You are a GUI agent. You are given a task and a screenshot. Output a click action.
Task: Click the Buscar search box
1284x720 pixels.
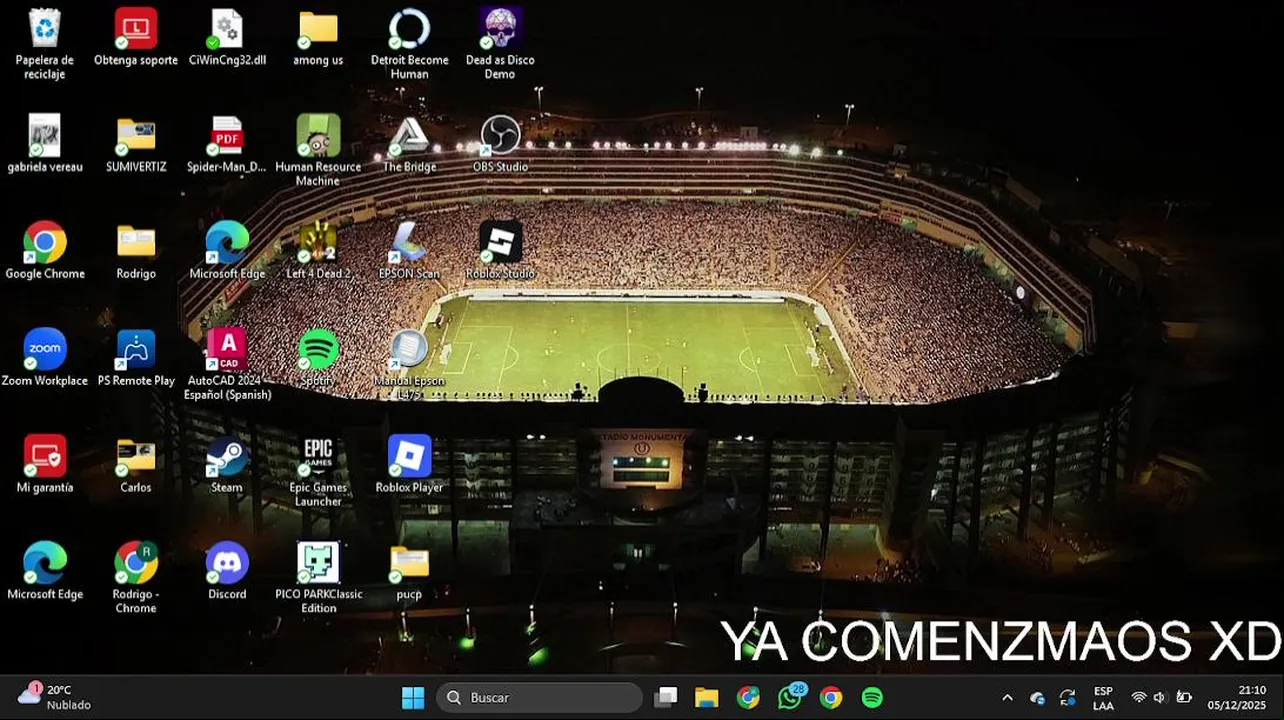point(539,698)
